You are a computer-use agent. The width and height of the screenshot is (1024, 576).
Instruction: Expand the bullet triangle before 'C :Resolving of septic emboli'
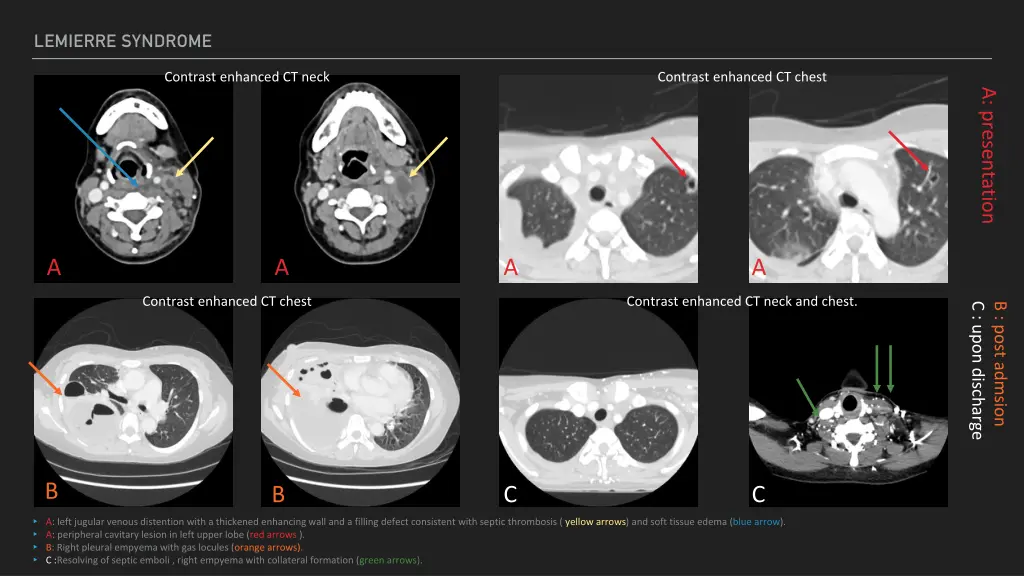point(37,560)
